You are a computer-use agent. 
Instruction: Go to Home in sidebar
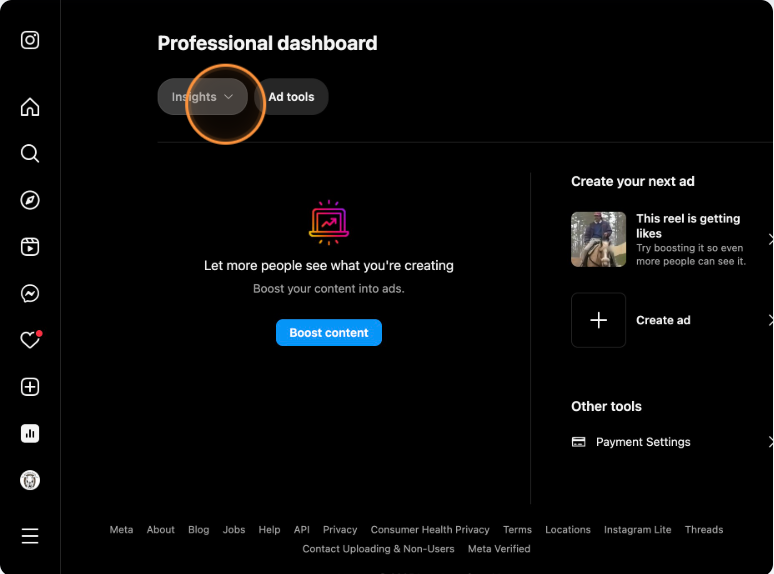tap(30, 107)
